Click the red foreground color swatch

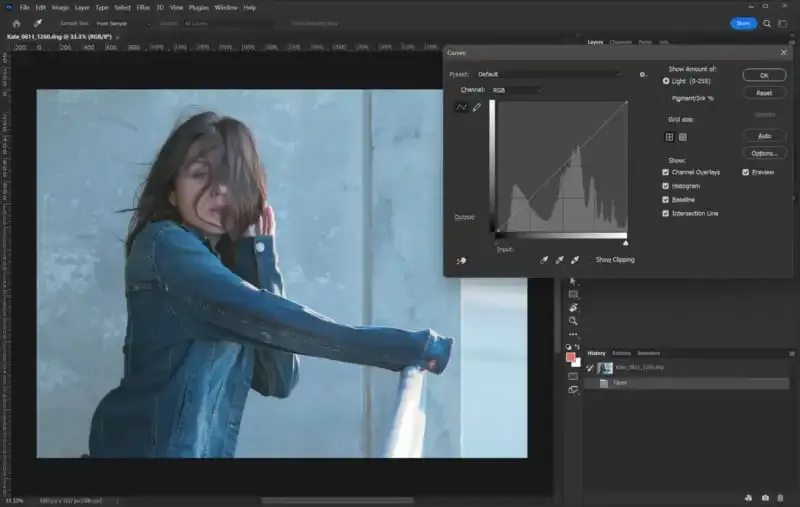click(571, 357)
